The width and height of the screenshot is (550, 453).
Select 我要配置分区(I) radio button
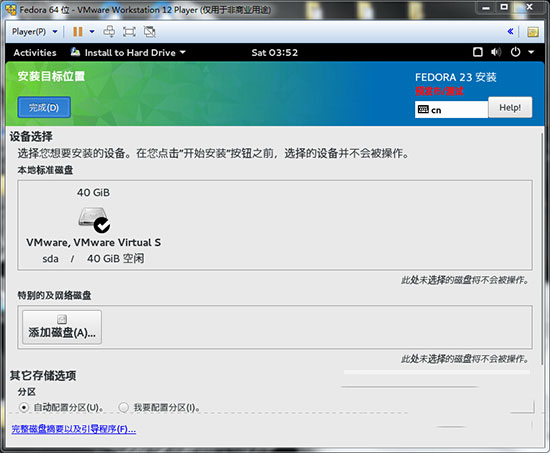[123, 407]
